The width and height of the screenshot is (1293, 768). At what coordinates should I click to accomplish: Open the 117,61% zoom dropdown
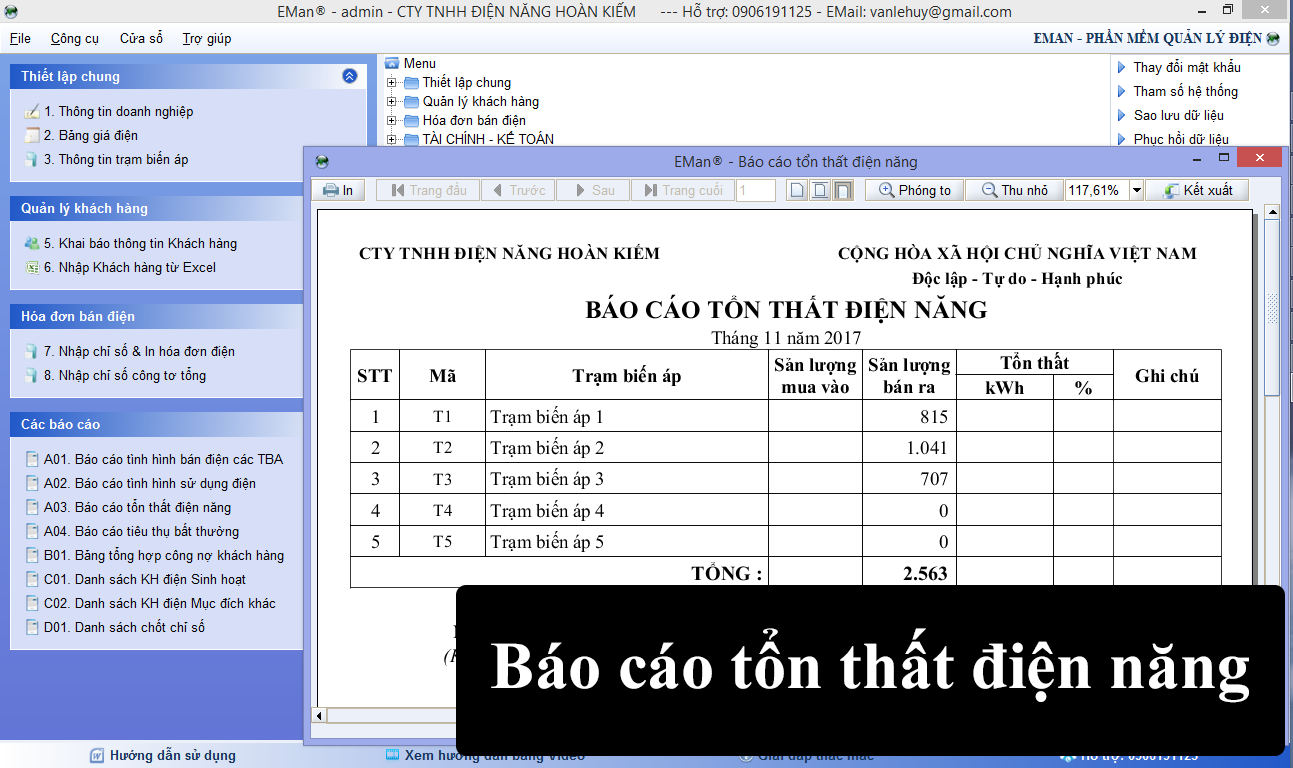click(x=1136, y=190)
